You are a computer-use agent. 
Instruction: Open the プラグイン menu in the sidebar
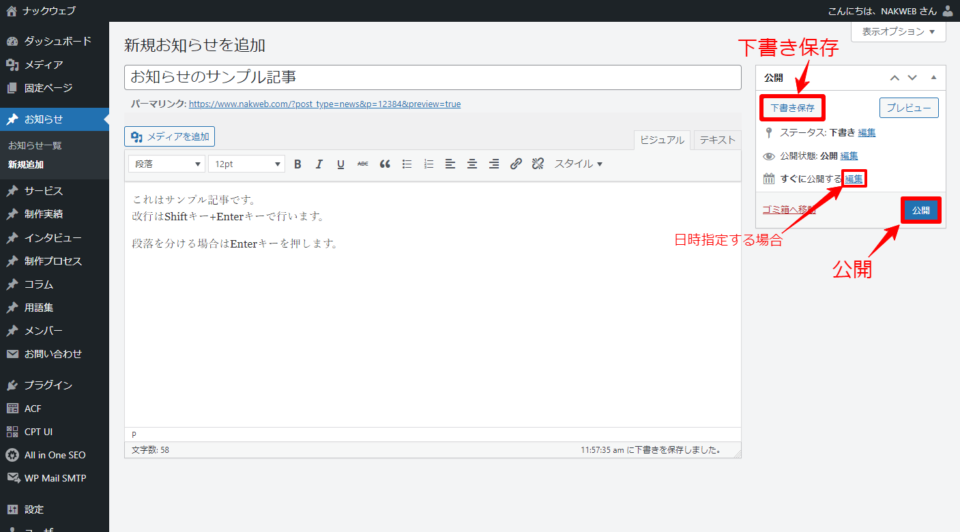(48, 385)
